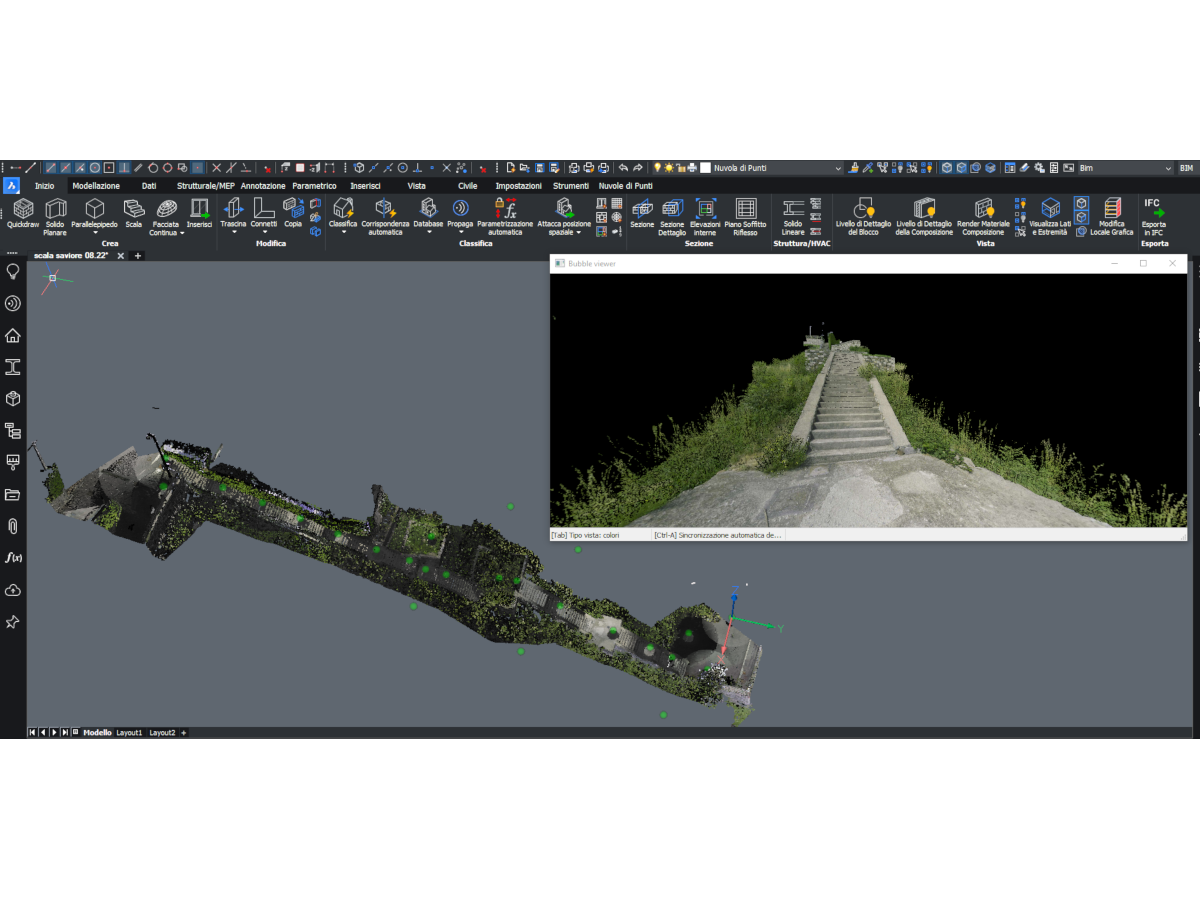Expand the Facciata Continua dropdown arrow
The width and height of the screenshot is (1200, 900).
(182, 233)
